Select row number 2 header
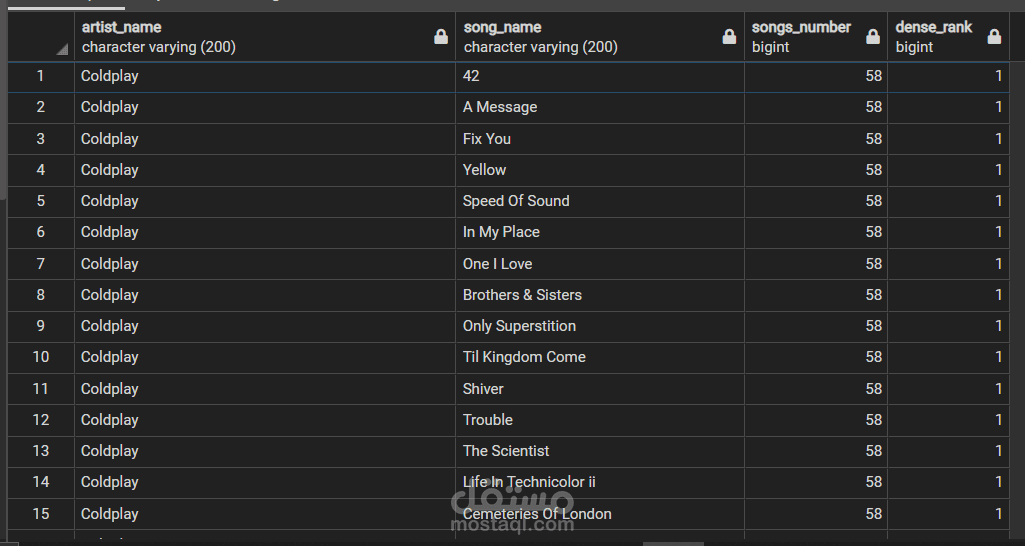 coord(41,107)
